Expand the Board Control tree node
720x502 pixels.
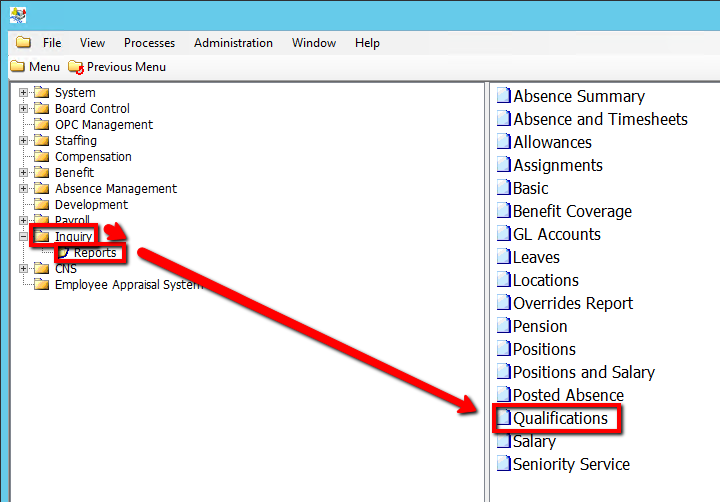click(x=23, y=109)
